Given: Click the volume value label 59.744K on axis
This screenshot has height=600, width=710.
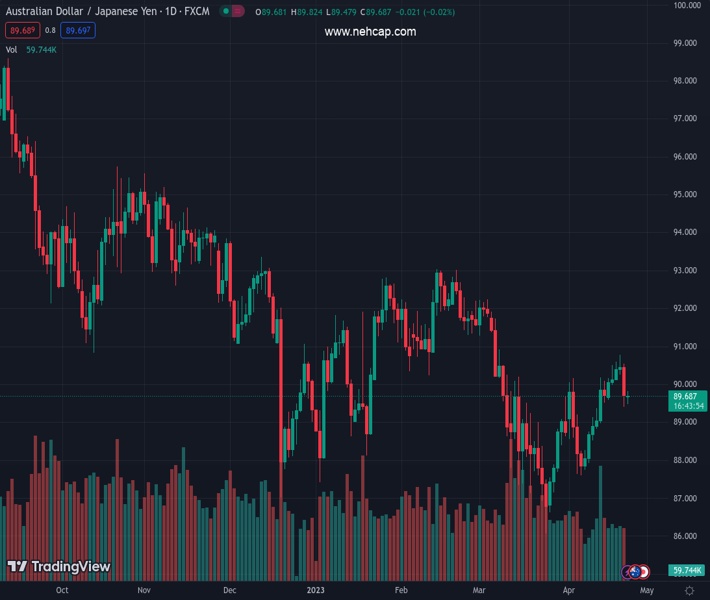Looking at the screenshot, I should pos(686,570).
